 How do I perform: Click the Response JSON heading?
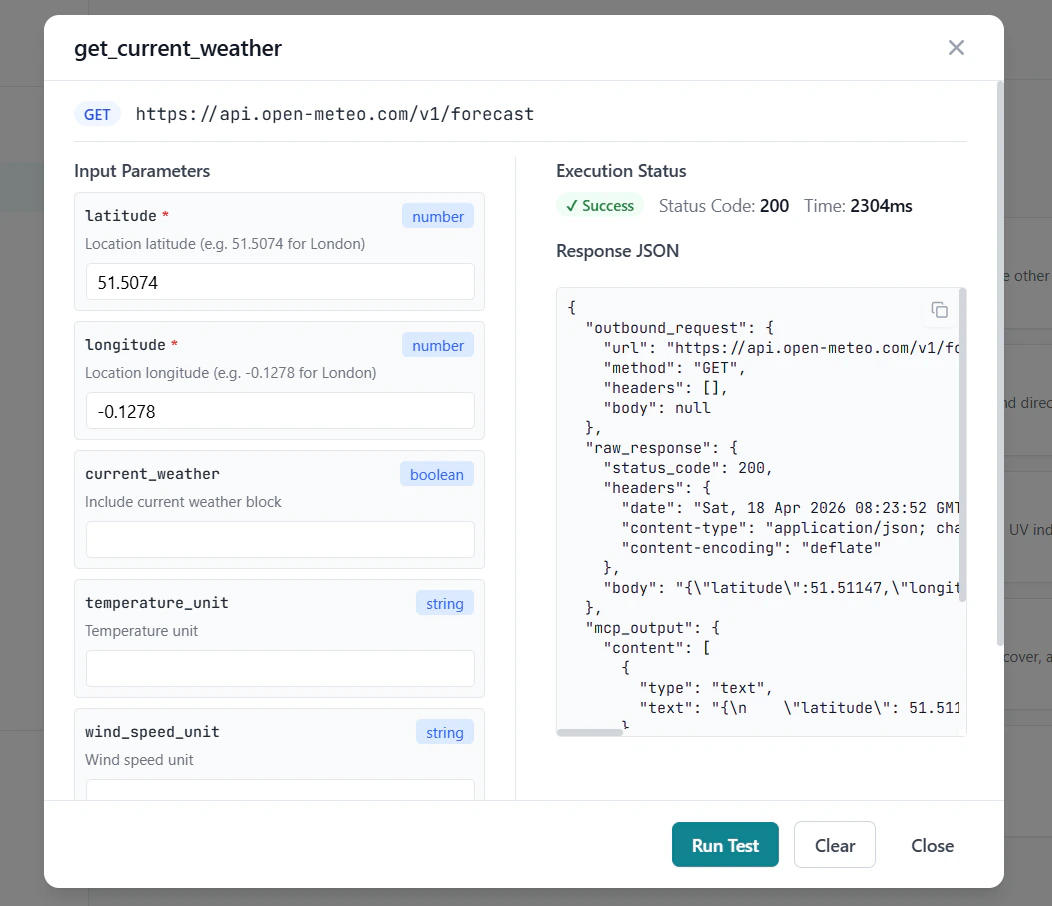coord(617,251)
